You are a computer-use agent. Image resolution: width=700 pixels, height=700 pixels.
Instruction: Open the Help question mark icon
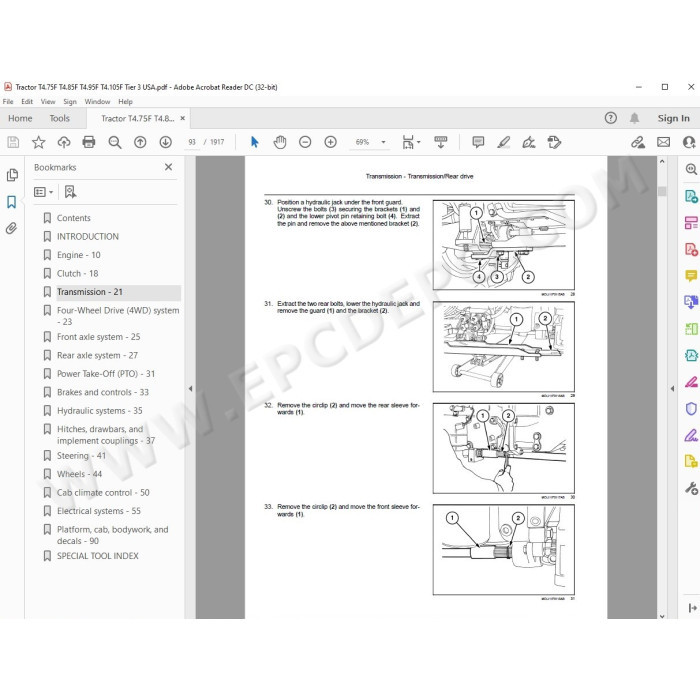click(x=611, y=118)
